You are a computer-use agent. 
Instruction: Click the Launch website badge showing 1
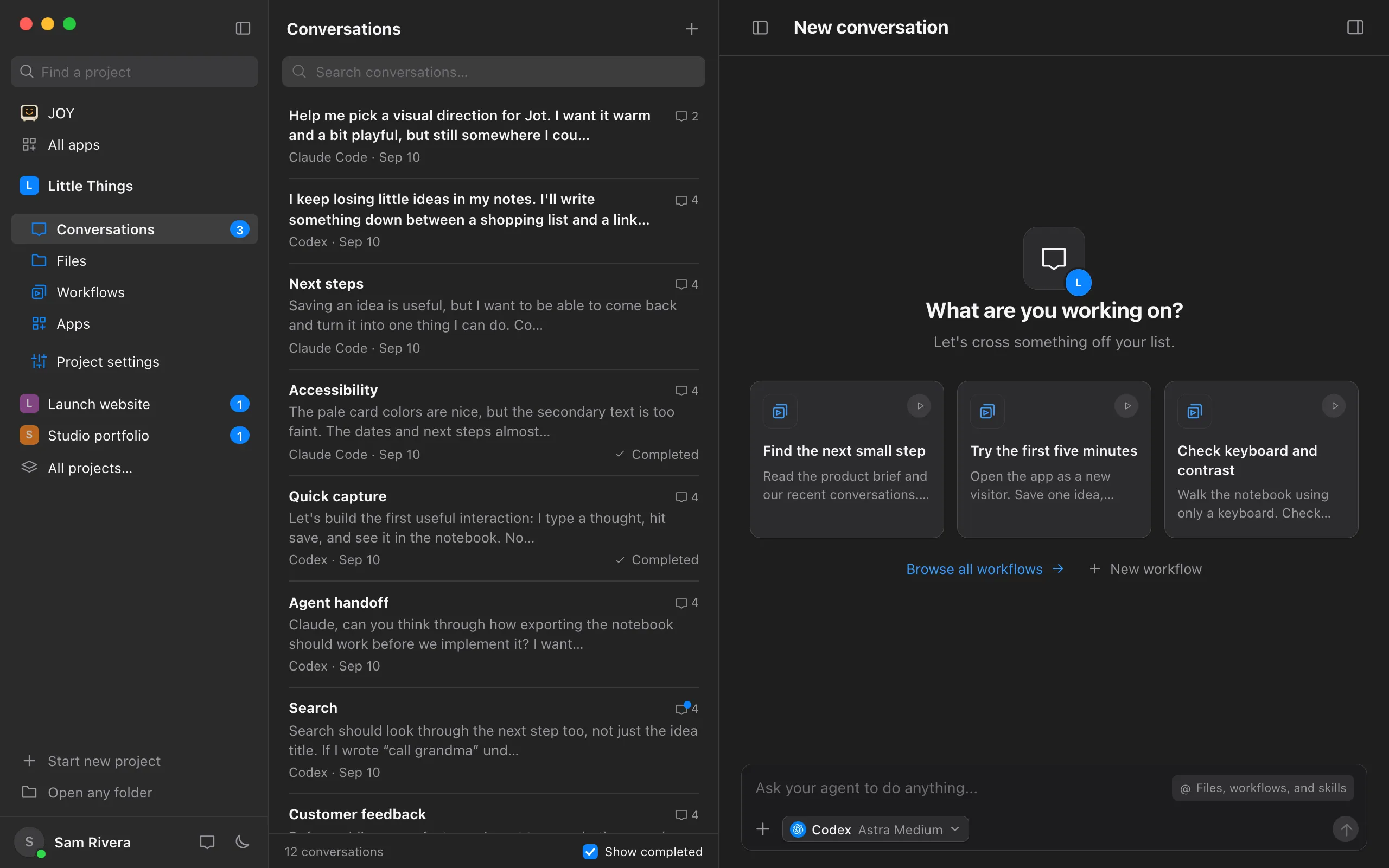239,404
